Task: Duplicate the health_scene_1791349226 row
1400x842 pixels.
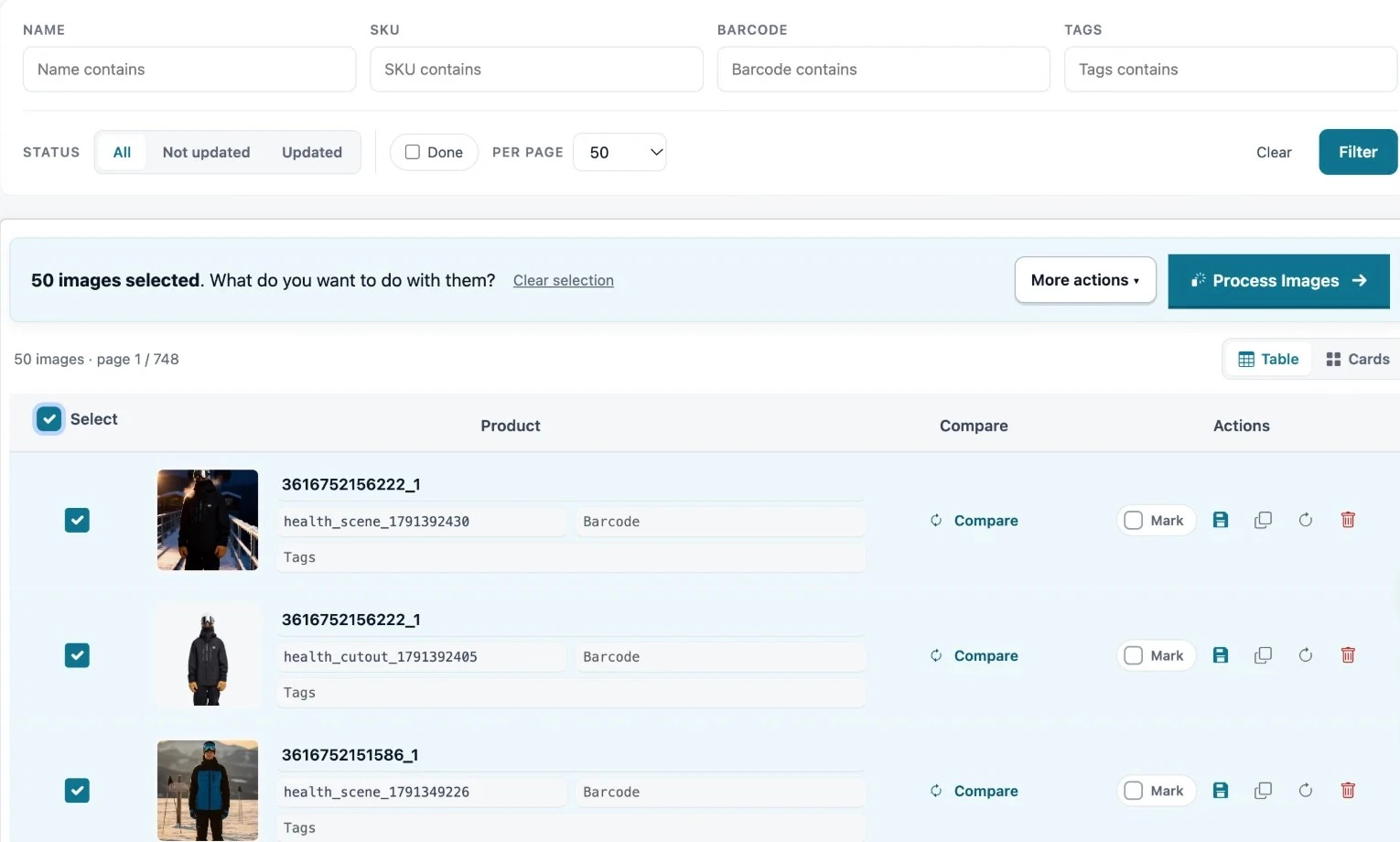Action: click(x=1263, y=791)
